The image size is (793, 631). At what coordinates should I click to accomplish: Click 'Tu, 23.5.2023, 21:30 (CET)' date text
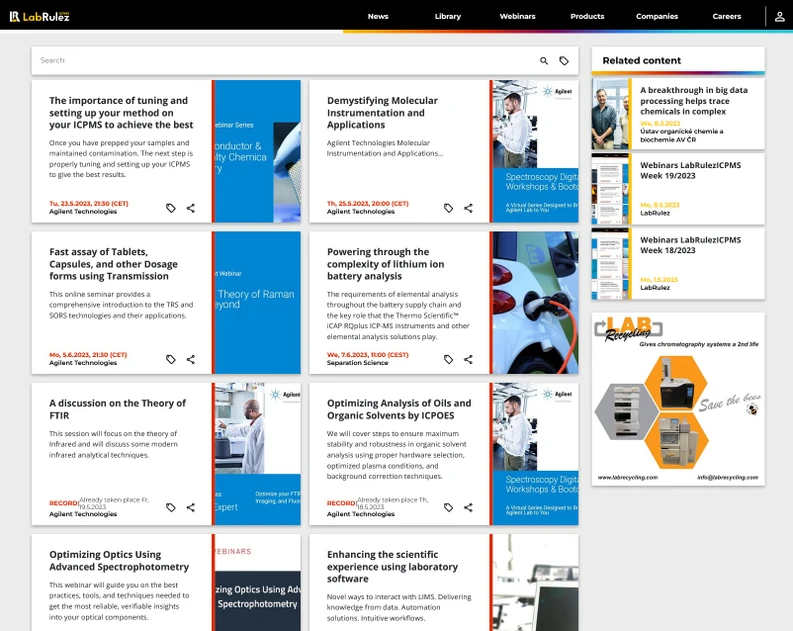click(x=89, y=203)
